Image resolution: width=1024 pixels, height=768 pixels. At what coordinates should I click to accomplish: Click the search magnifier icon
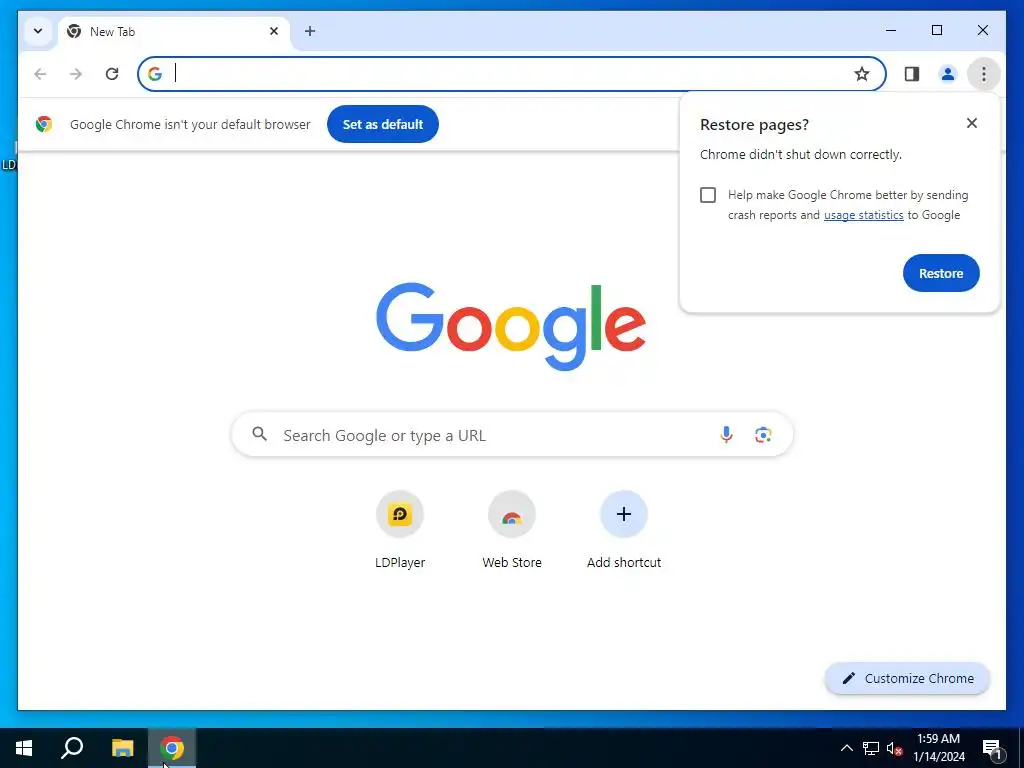tap(259, 434)
